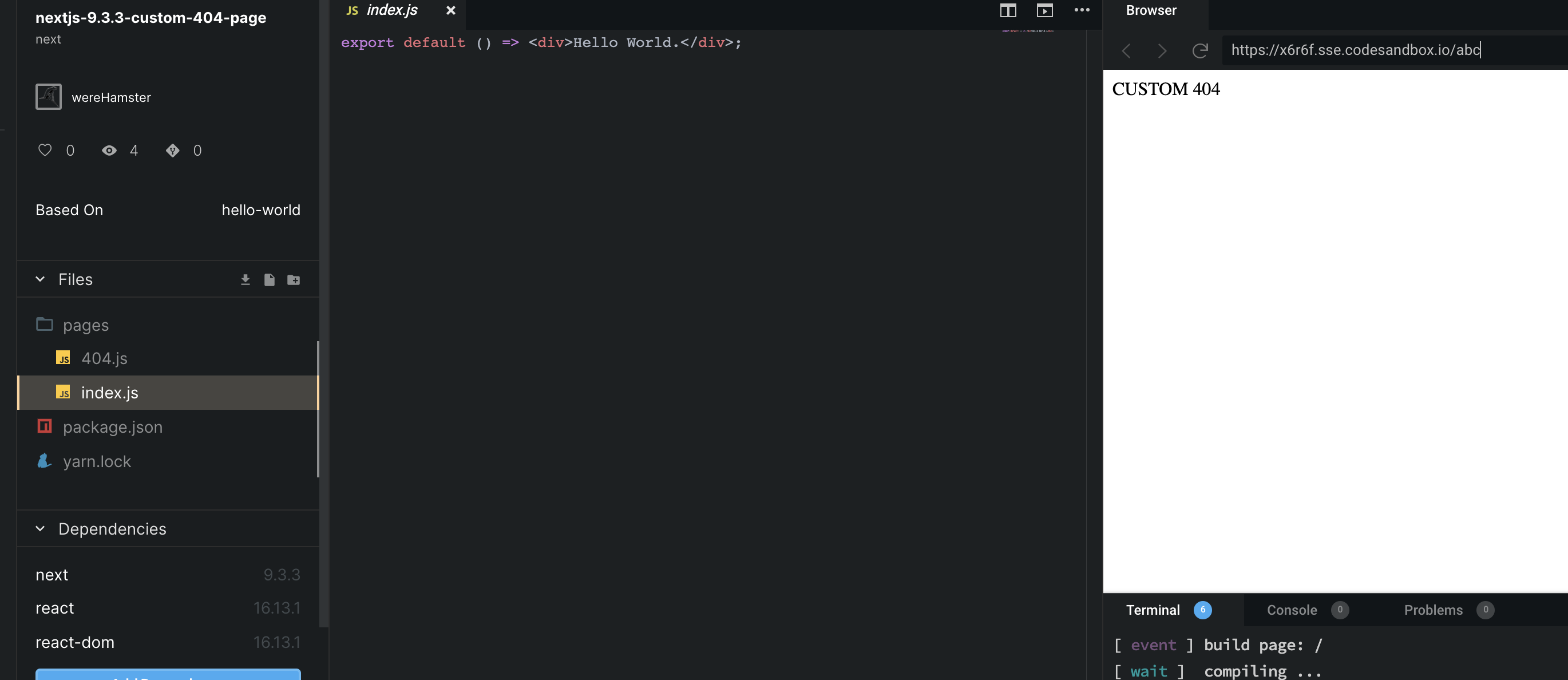
Task: Create a new folder with the folder-plus icon
Action: pyautogui.click(x=294, y=279)
